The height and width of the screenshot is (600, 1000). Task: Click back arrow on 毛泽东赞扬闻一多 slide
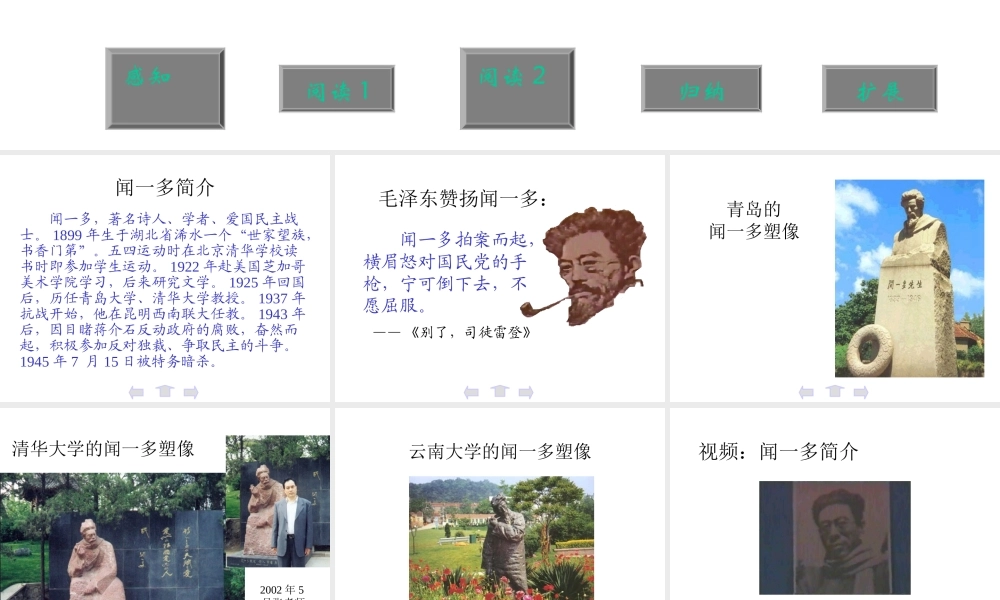[x=471, y=392]
